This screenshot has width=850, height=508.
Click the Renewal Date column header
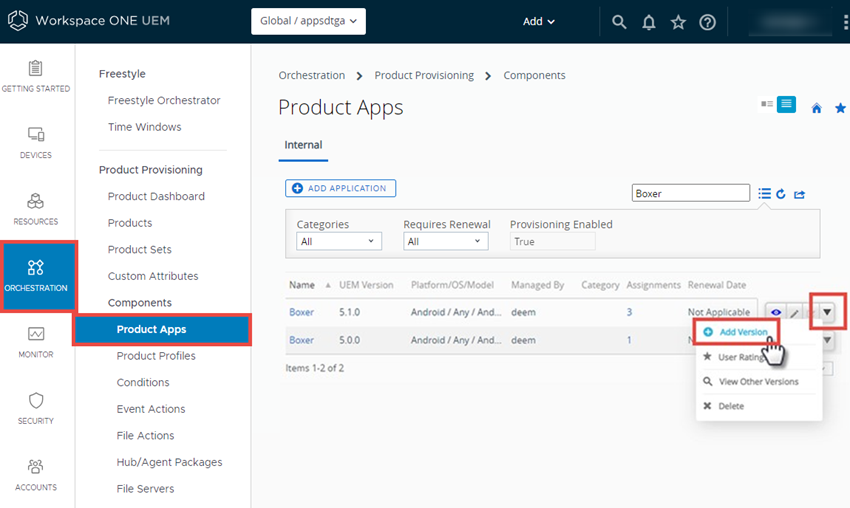click(717, 285)
